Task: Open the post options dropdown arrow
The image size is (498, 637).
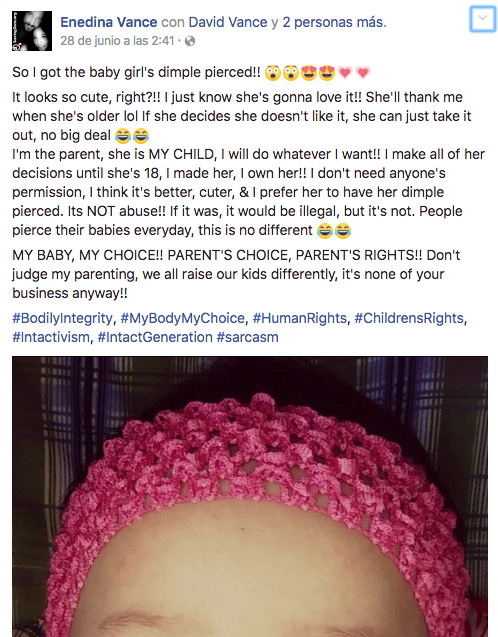Action: click(x=483, y=18)
